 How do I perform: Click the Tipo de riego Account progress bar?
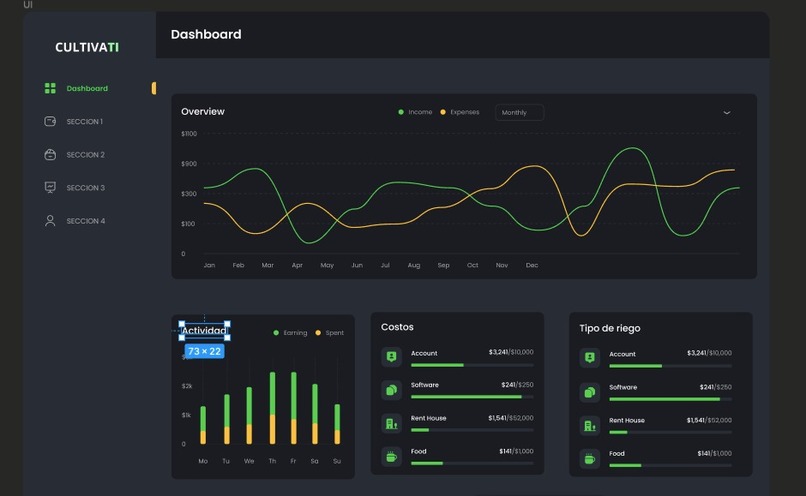tap(670, 366)
